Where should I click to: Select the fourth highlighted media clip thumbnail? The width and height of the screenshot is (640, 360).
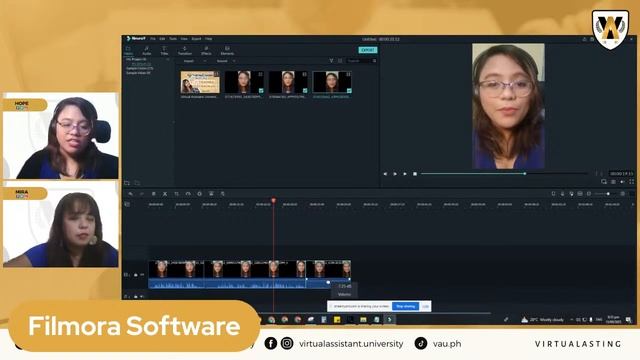coord(332,82)
